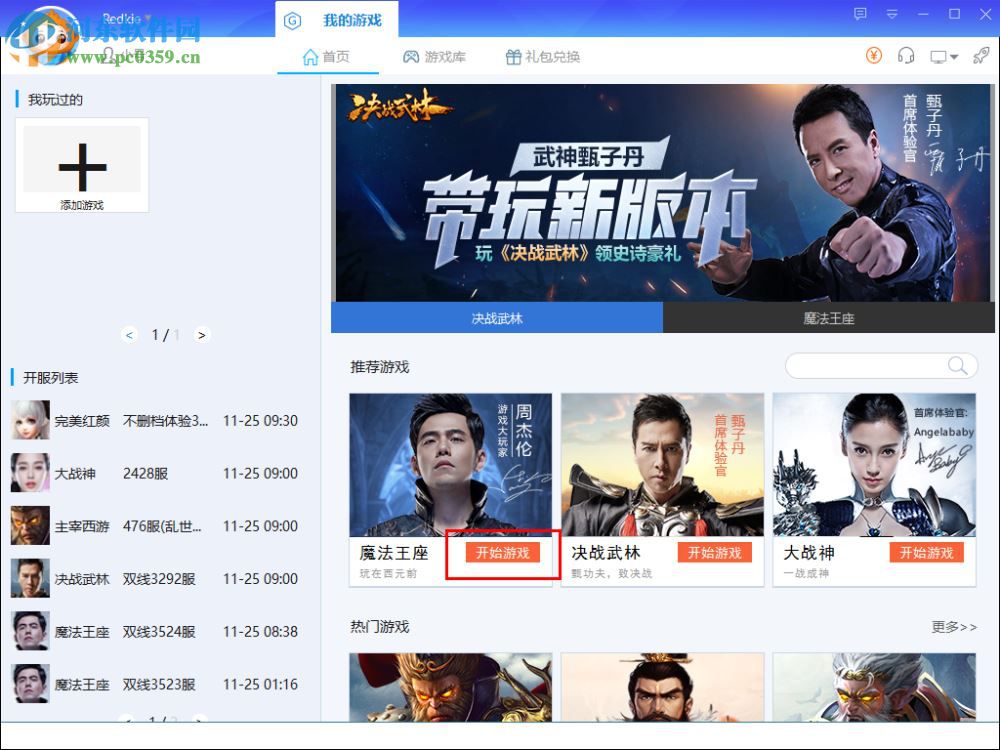Expand next page with right arrow
The height and width of the screenshot is (750, 1000).
pos(202,335)
